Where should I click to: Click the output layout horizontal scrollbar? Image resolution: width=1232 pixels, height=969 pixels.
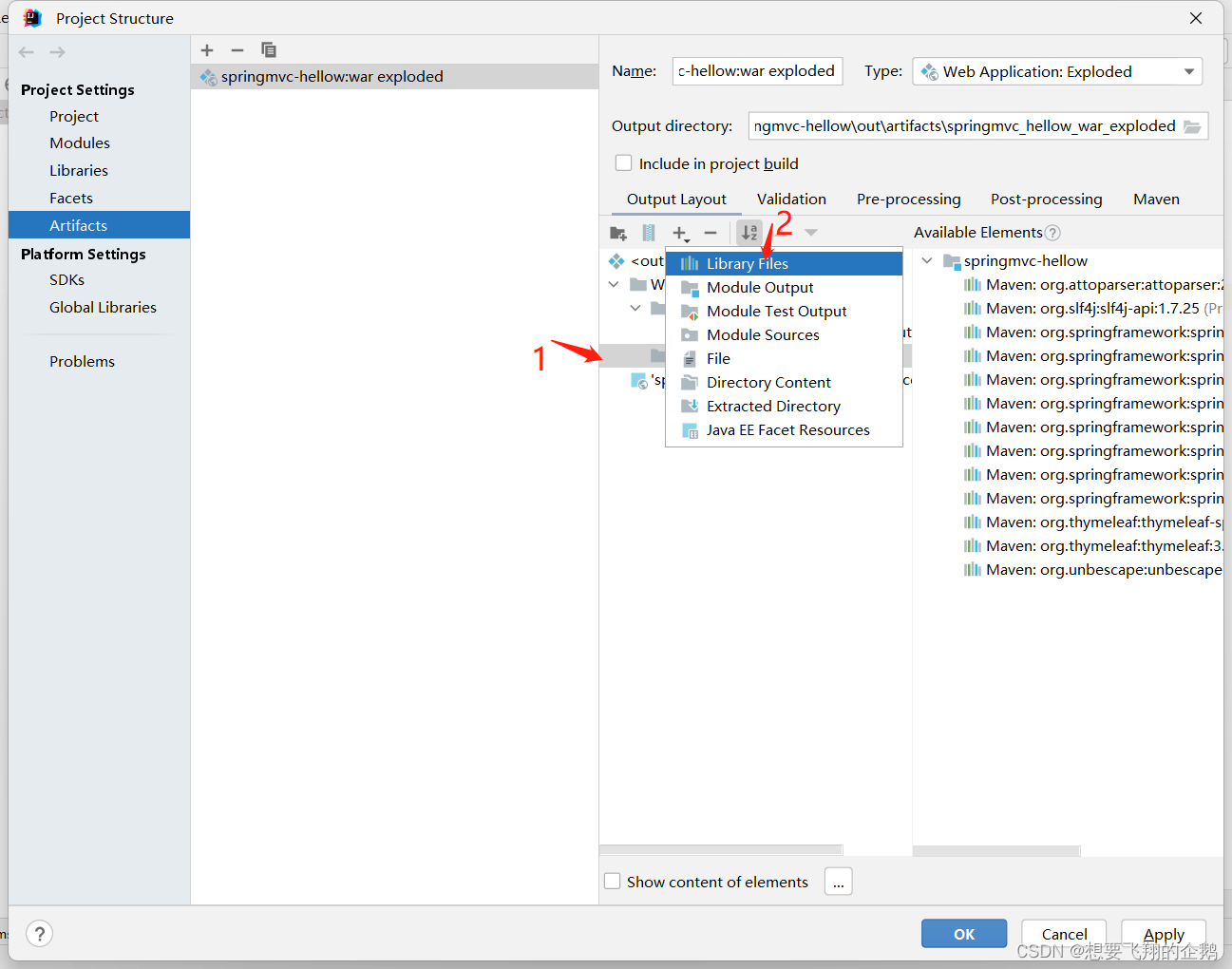[721, 850]
